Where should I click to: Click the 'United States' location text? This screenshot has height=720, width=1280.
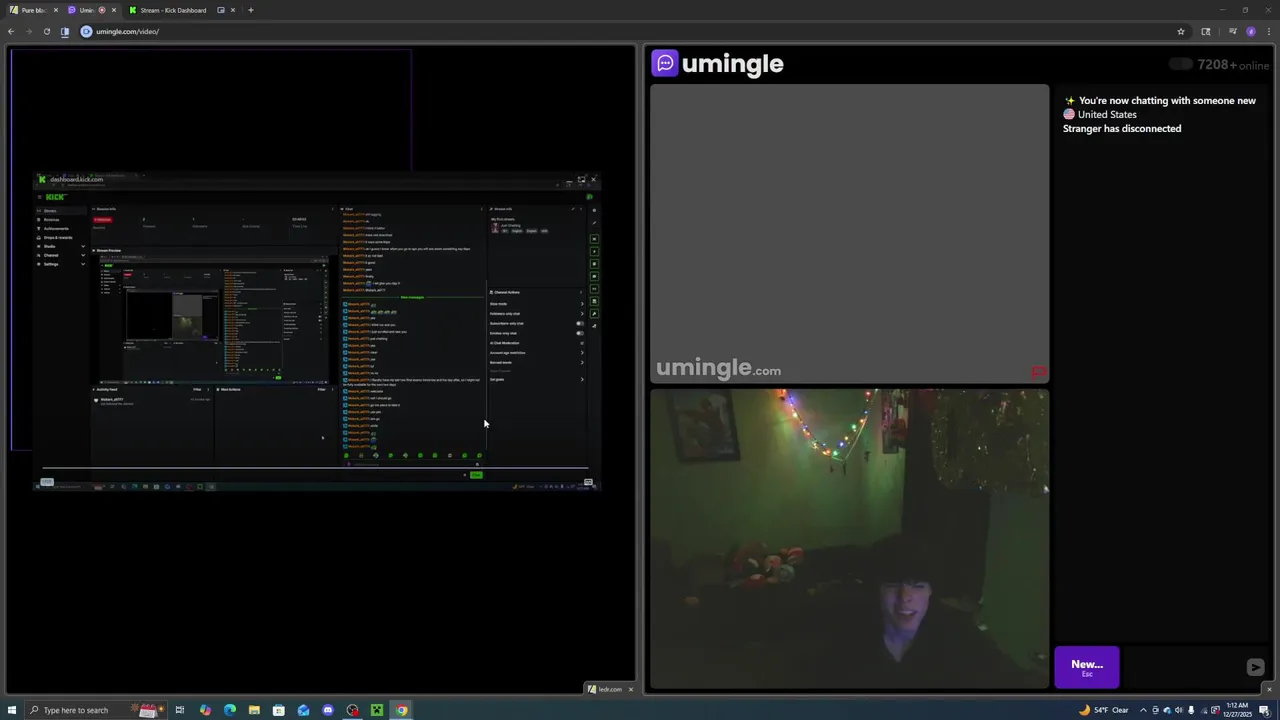click(x=1107, y=114)
